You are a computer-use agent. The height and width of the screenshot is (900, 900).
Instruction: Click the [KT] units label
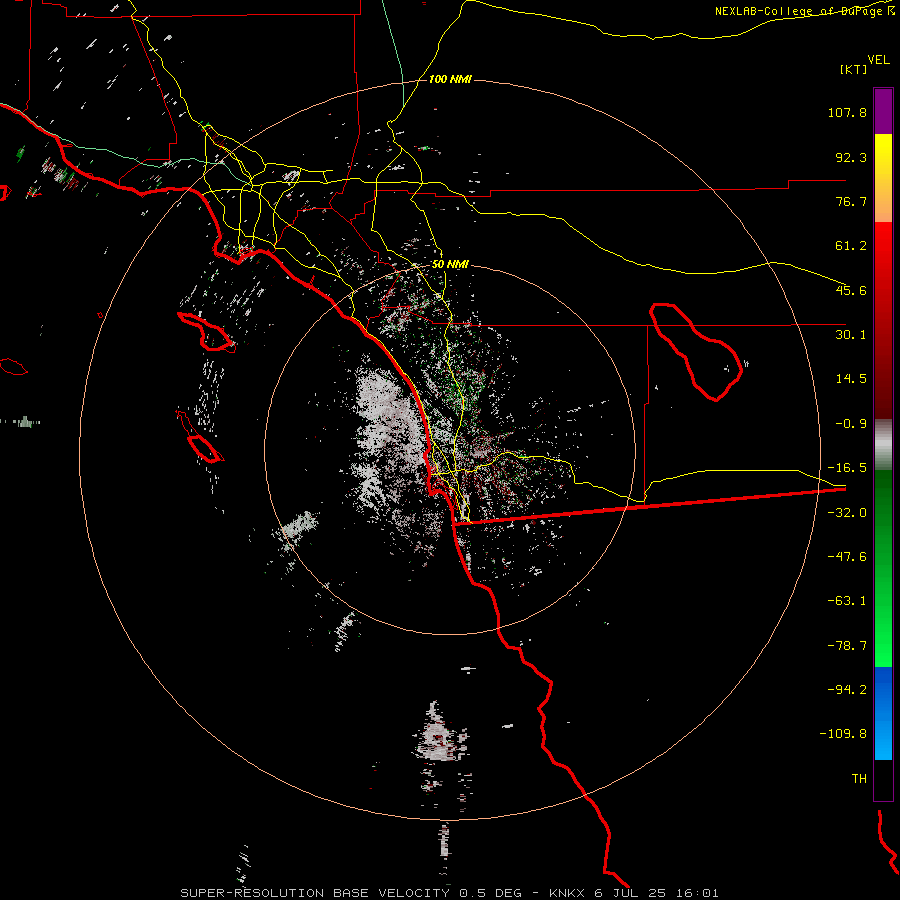click(x=854, y=69)
